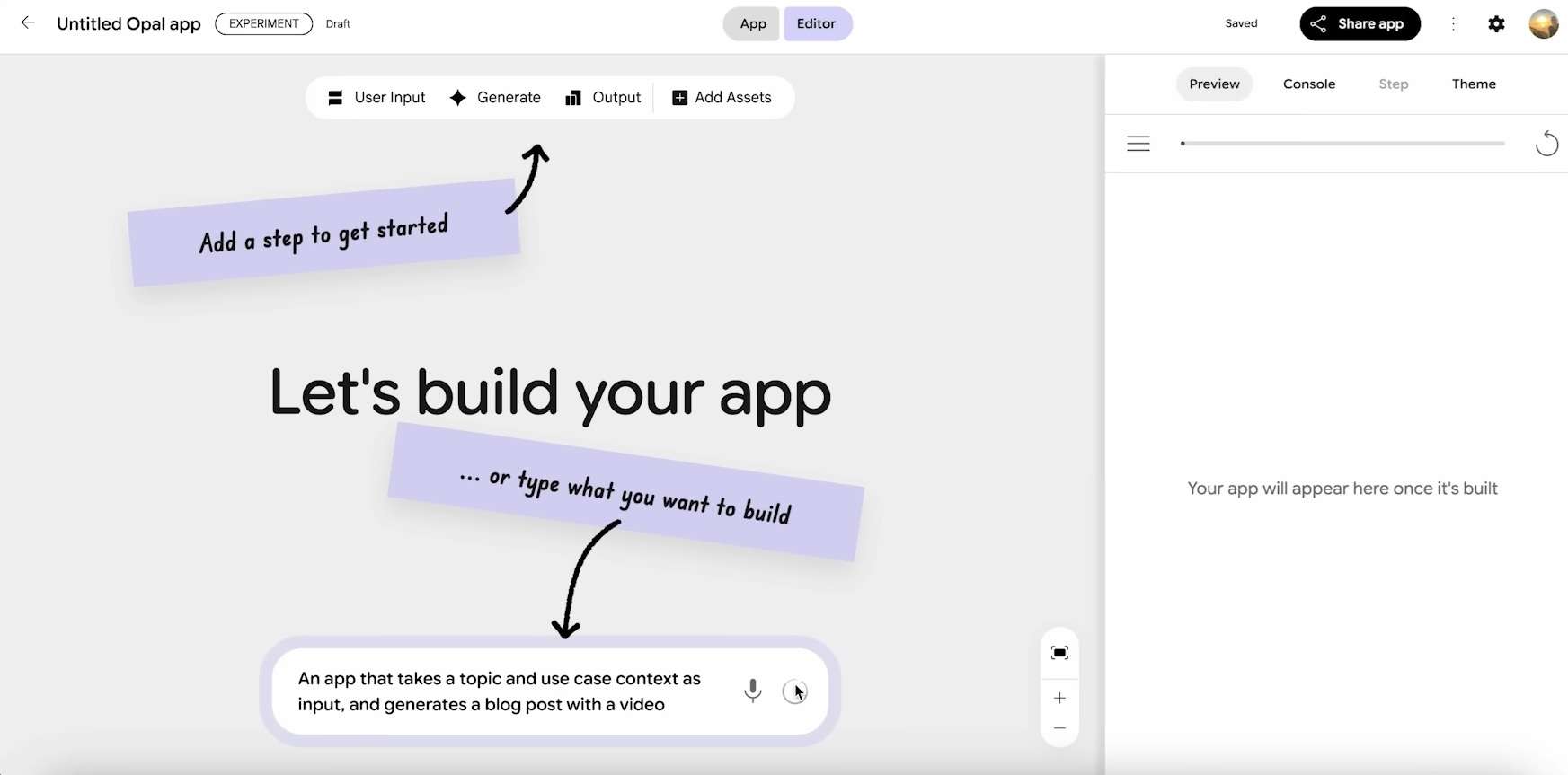Open the settings gear
1568x775 pixels.
pyautogui.click(x=1496, y=24)
